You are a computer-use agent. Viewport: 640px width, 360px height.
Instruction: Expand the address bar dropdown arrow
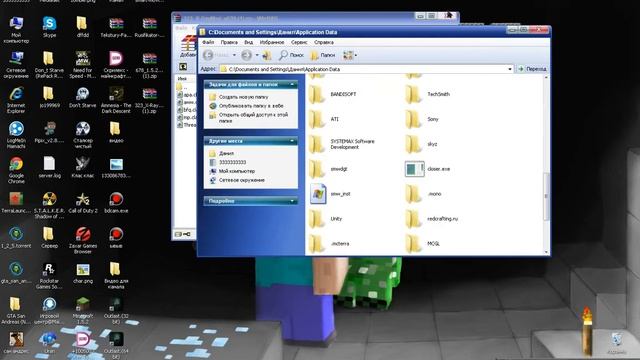click(509, 69)
